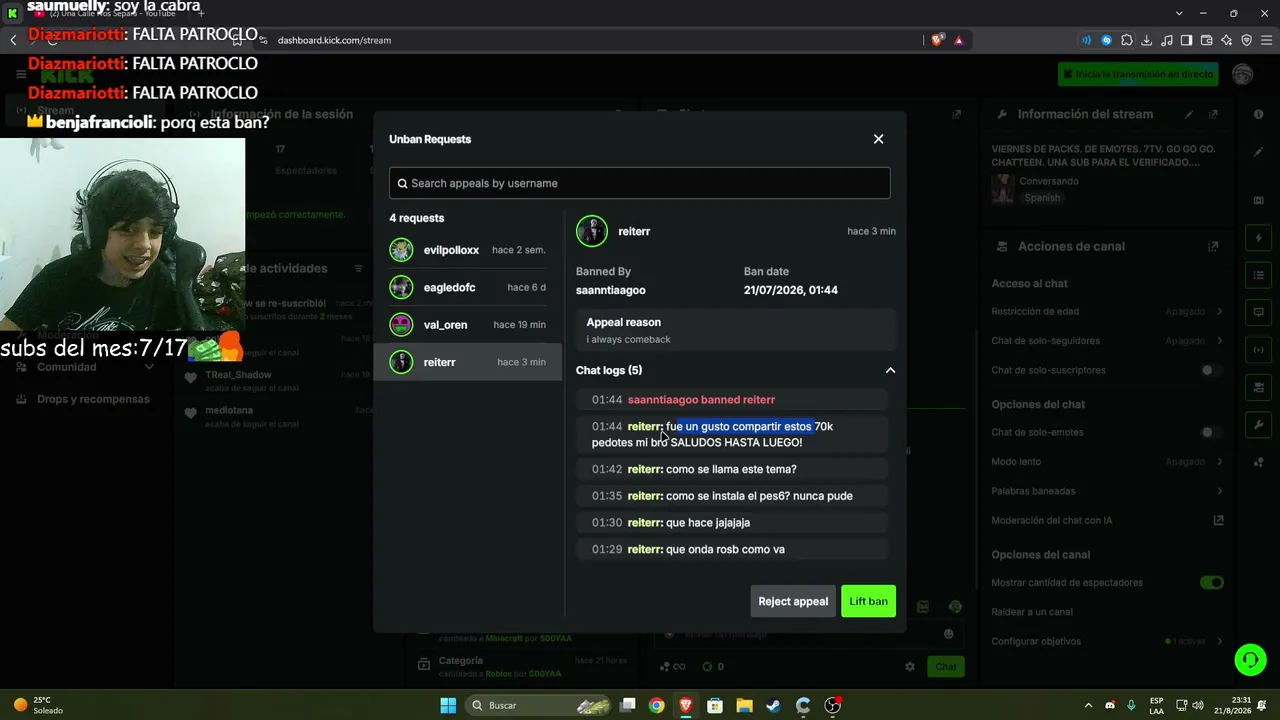Image resolution: width=1280 pixels, height=720 pixels.
Task: Open Steam from taskbar
Action: 773,705
